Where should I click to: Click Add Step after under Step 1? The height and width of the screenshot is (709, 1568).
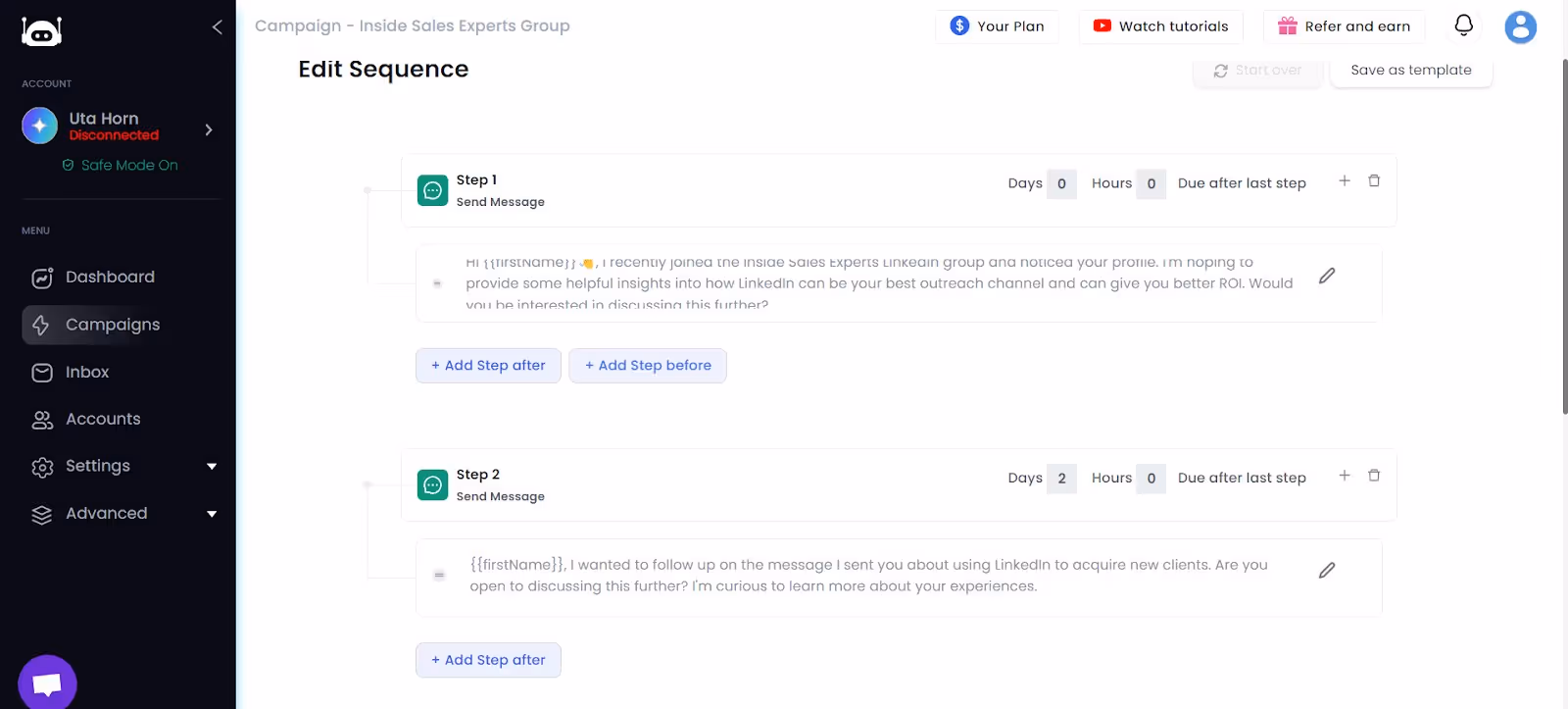(488, 366)
